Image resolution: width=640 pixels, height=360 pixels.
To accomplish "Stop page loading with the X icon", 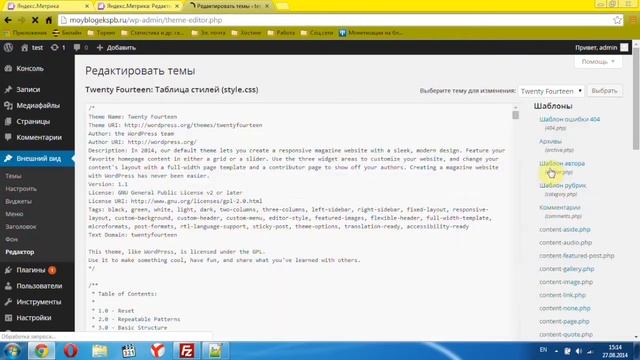I will [35, 20].
